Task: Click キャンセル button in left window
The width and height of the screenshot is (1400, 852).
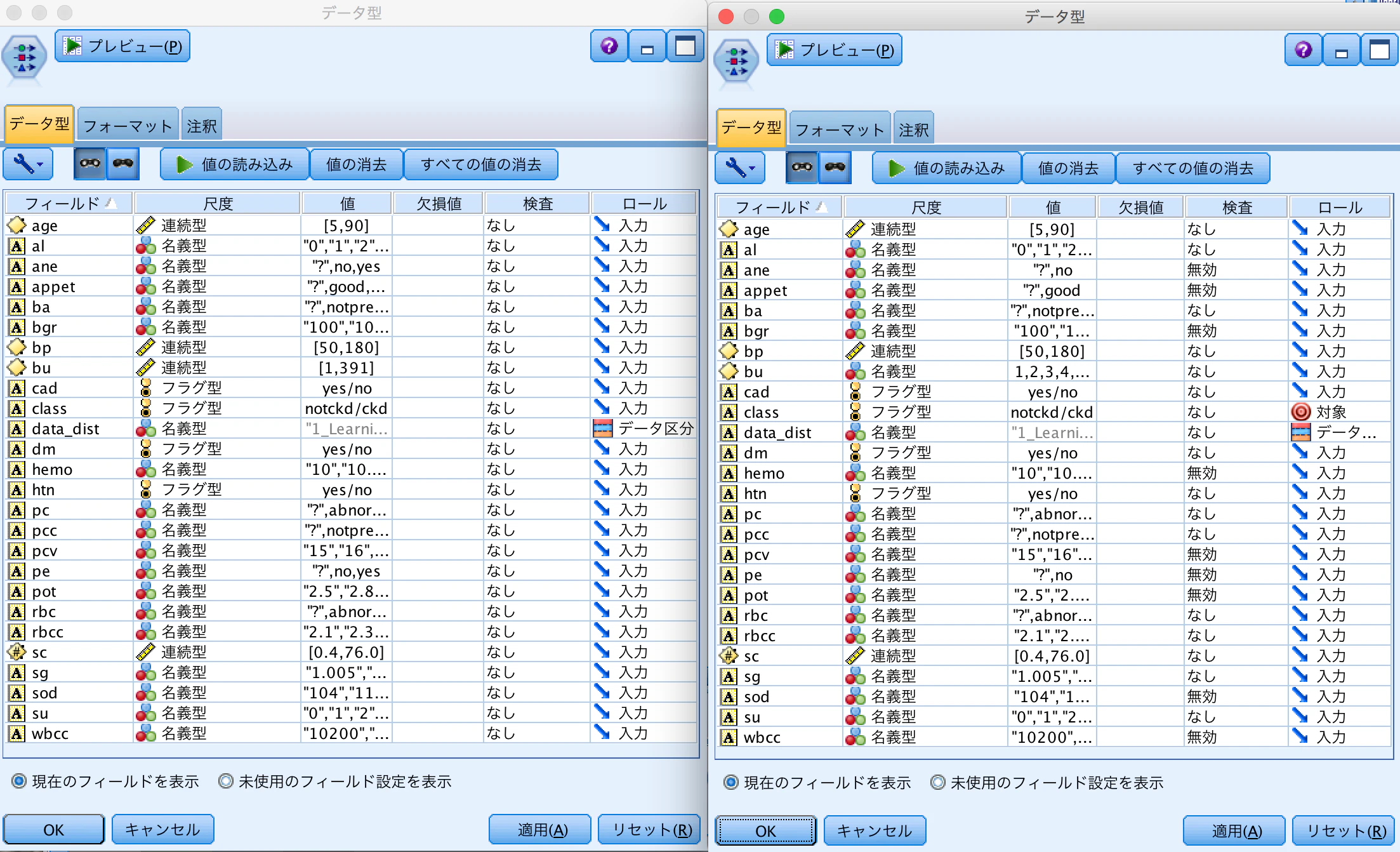Action: tap(163, 830)
